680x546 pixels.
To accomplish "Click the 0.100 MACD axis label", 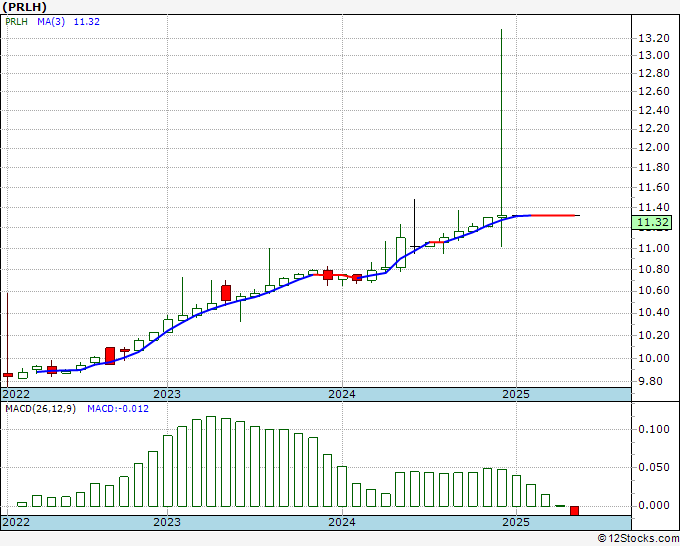I will pyautogui.click(x=654, y=429).
